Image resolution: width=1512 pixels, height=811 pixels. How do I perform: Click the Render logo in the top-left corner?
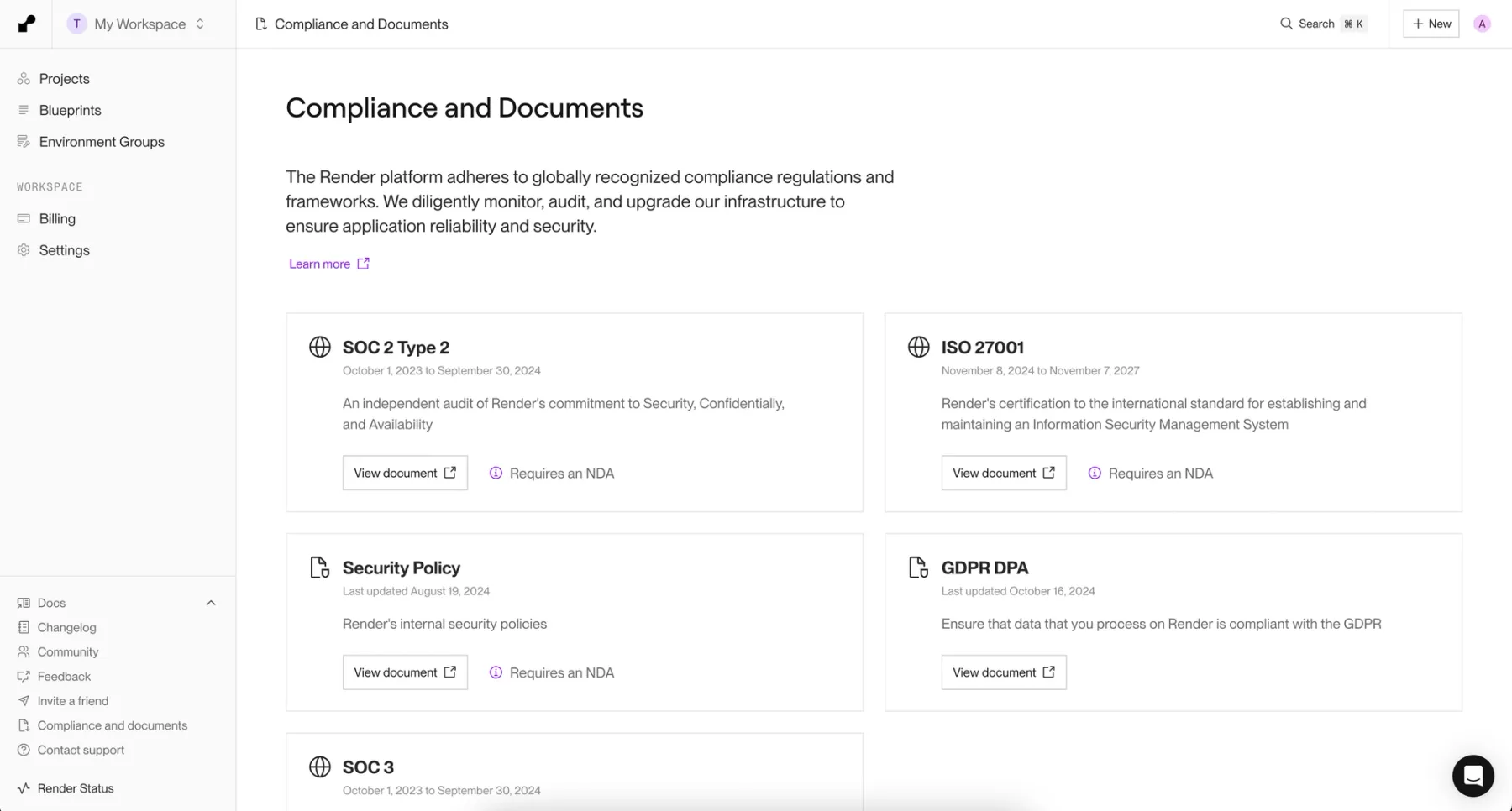(25, 24)
